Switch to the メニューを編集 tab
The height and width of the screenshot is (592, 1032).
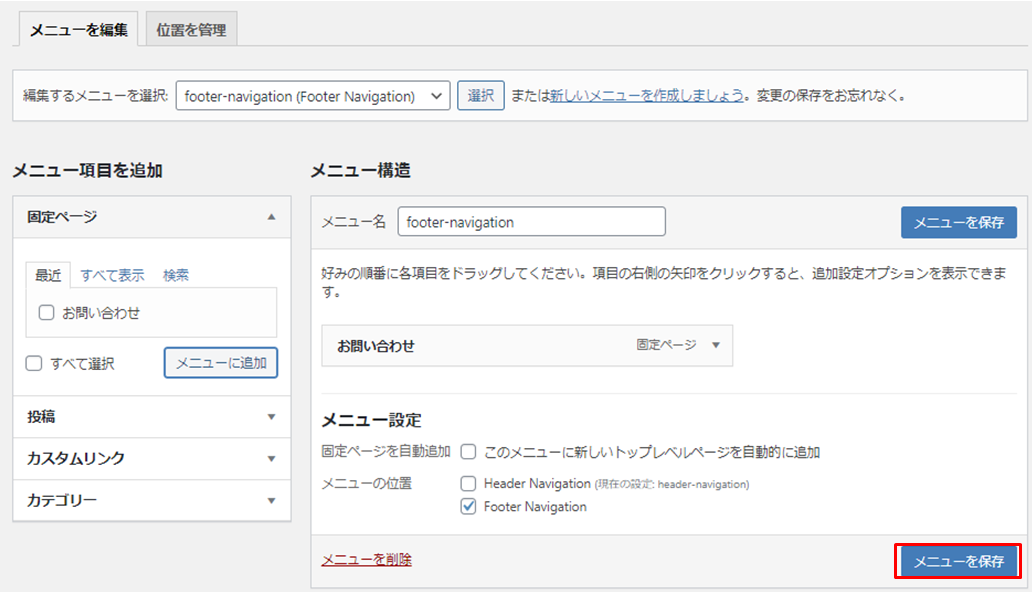click(x=78, y=30)
